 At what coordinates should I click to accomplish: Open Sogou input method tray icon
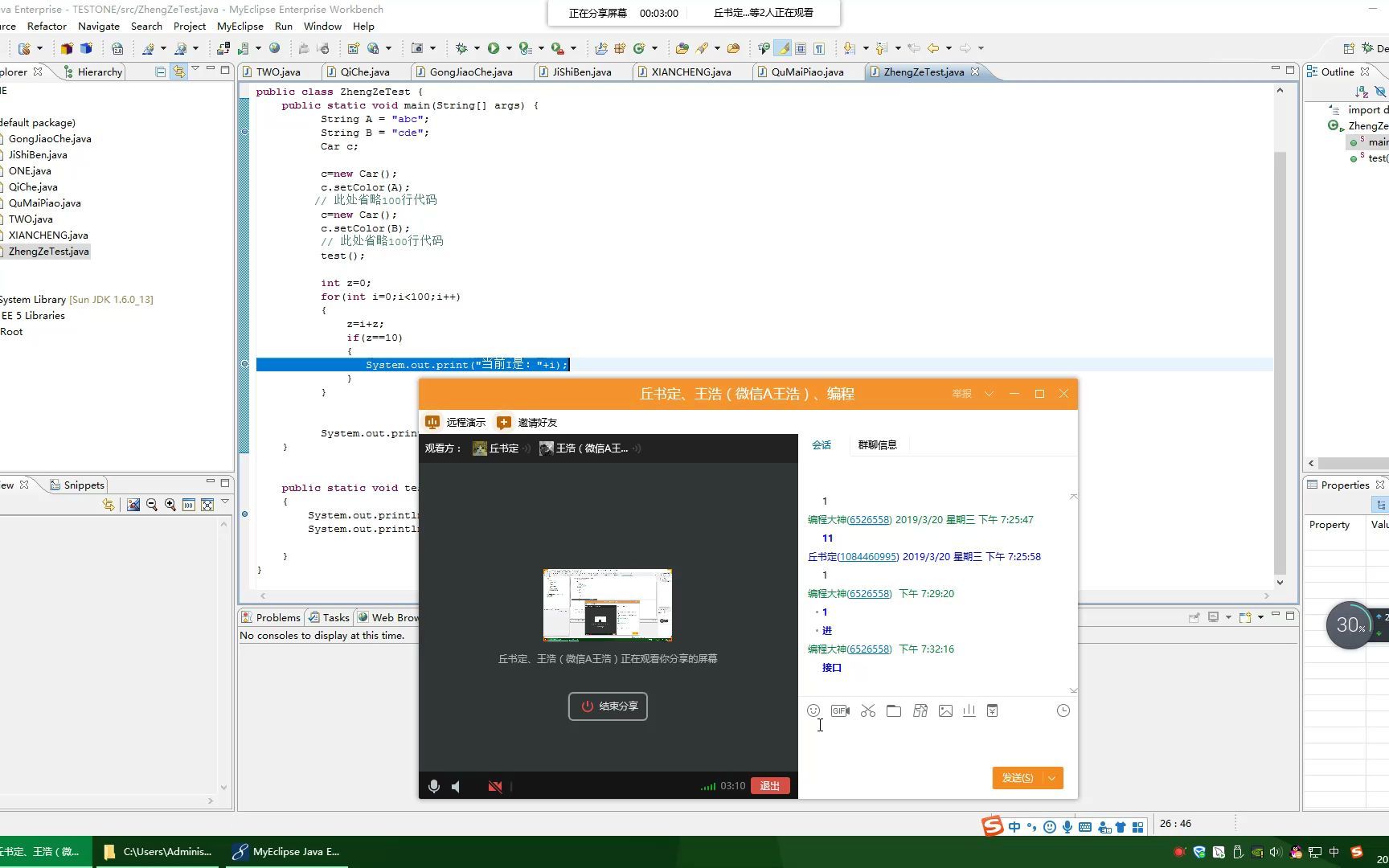1357,852
